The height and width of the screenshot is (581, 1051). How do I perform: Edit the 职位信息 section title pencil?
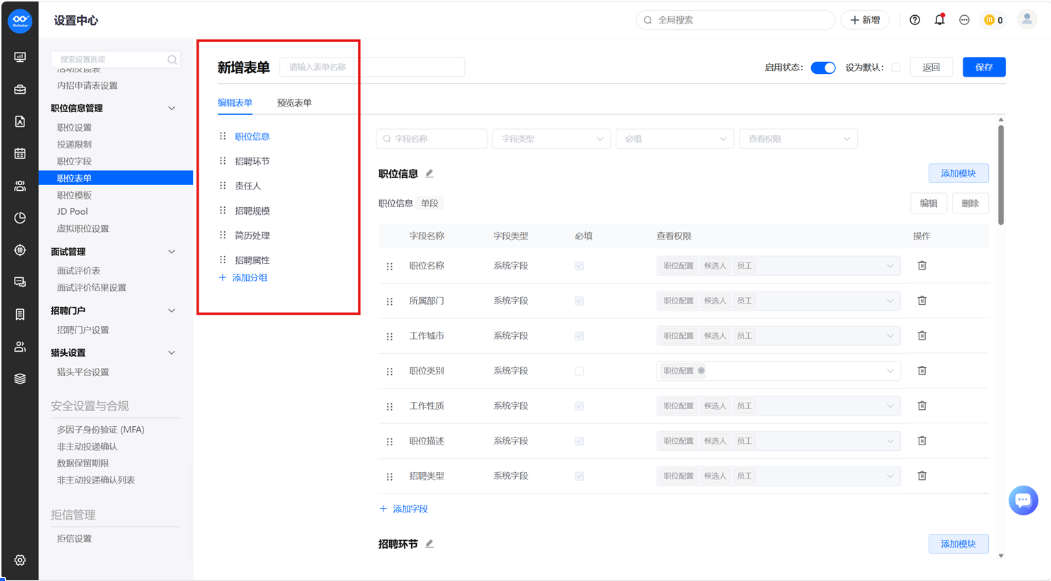[x=430, y=174]
